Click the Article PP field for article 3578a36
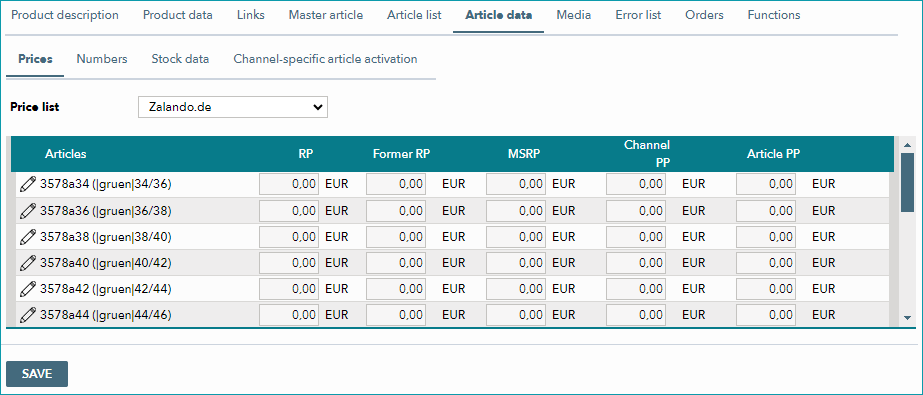The height and width of the screenshot is (395, 923). (x=766, y=211)
